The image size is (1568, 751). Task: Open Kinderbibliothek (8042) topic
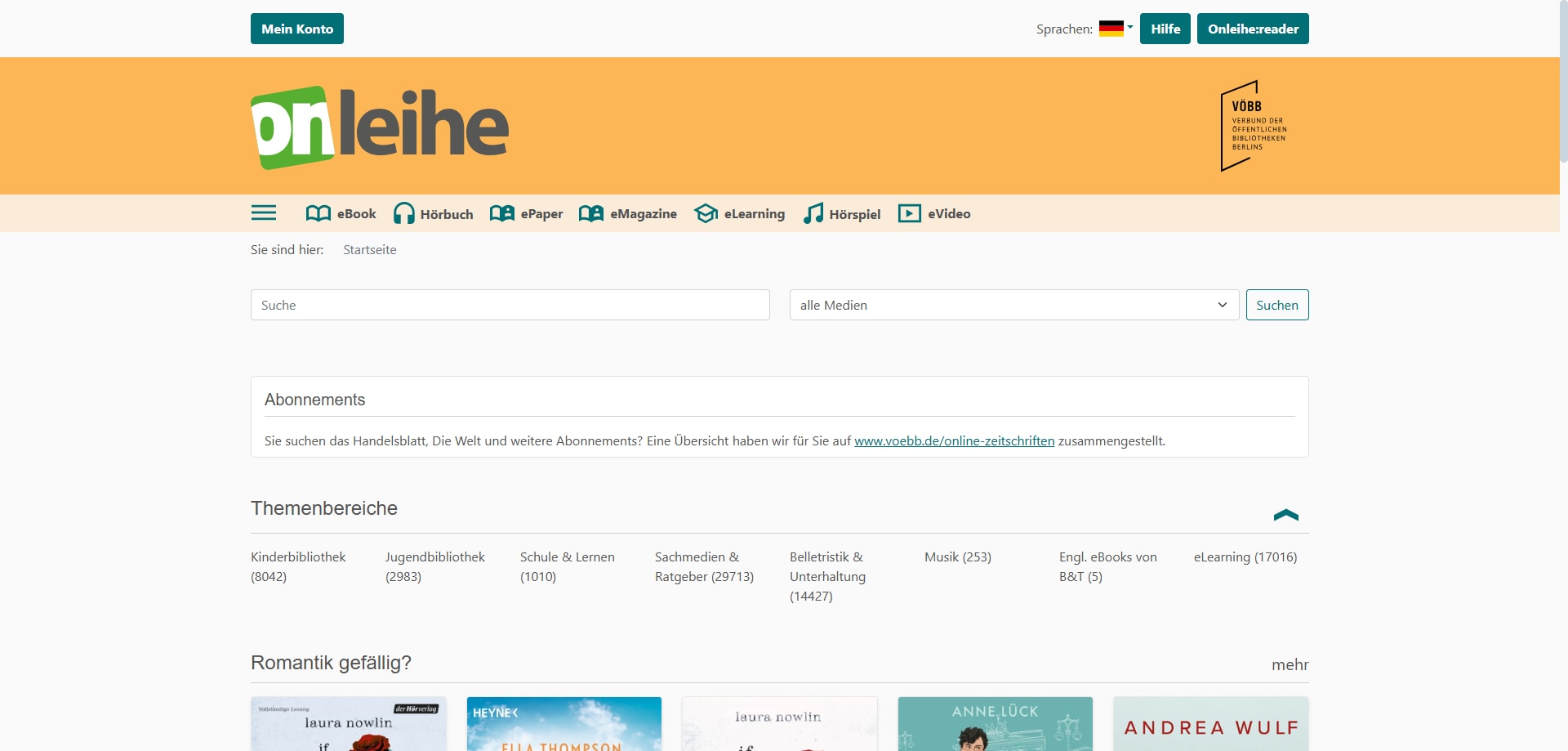point(298,566)
